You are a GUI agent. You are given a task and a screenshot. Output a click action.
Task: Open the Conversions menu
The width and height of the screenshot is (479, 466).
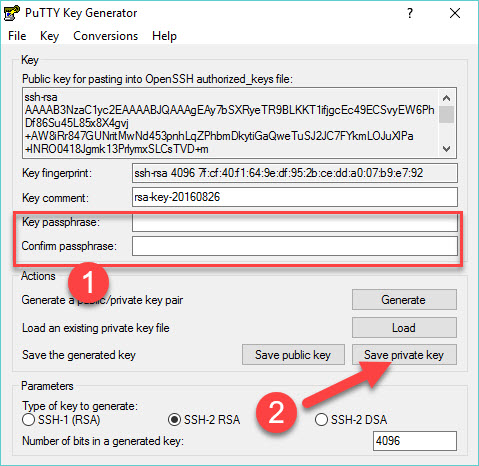click(105, 36)
